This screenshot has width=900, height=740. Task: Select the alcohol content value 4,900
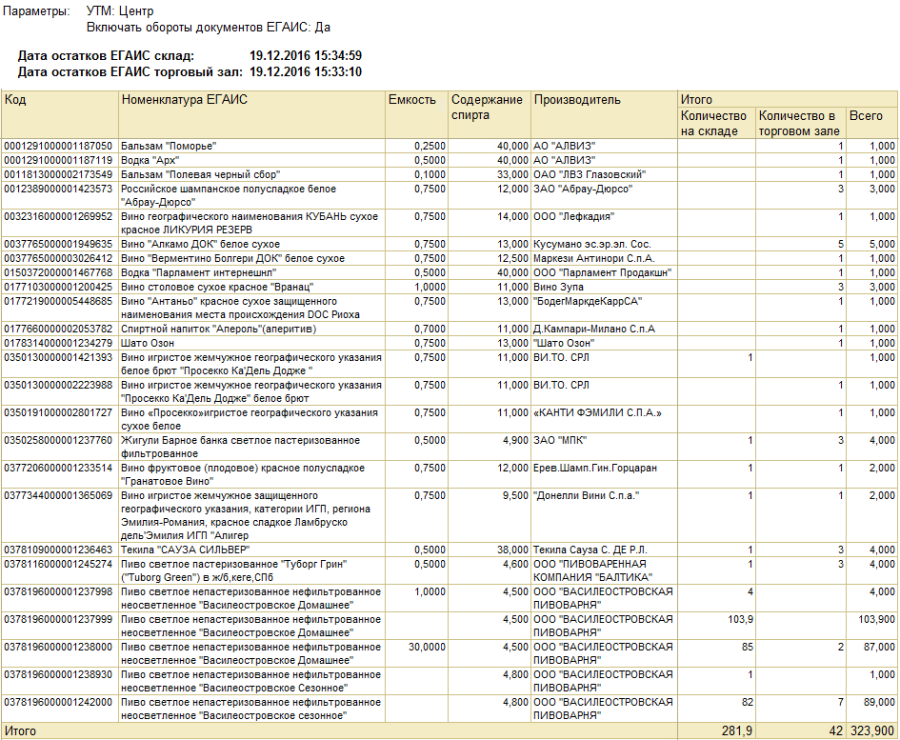(x=515, y=440)
